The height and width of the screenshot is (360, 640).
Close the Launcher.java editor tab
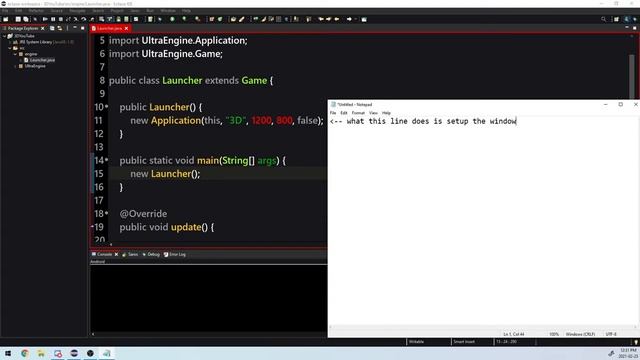pos(126,28)
